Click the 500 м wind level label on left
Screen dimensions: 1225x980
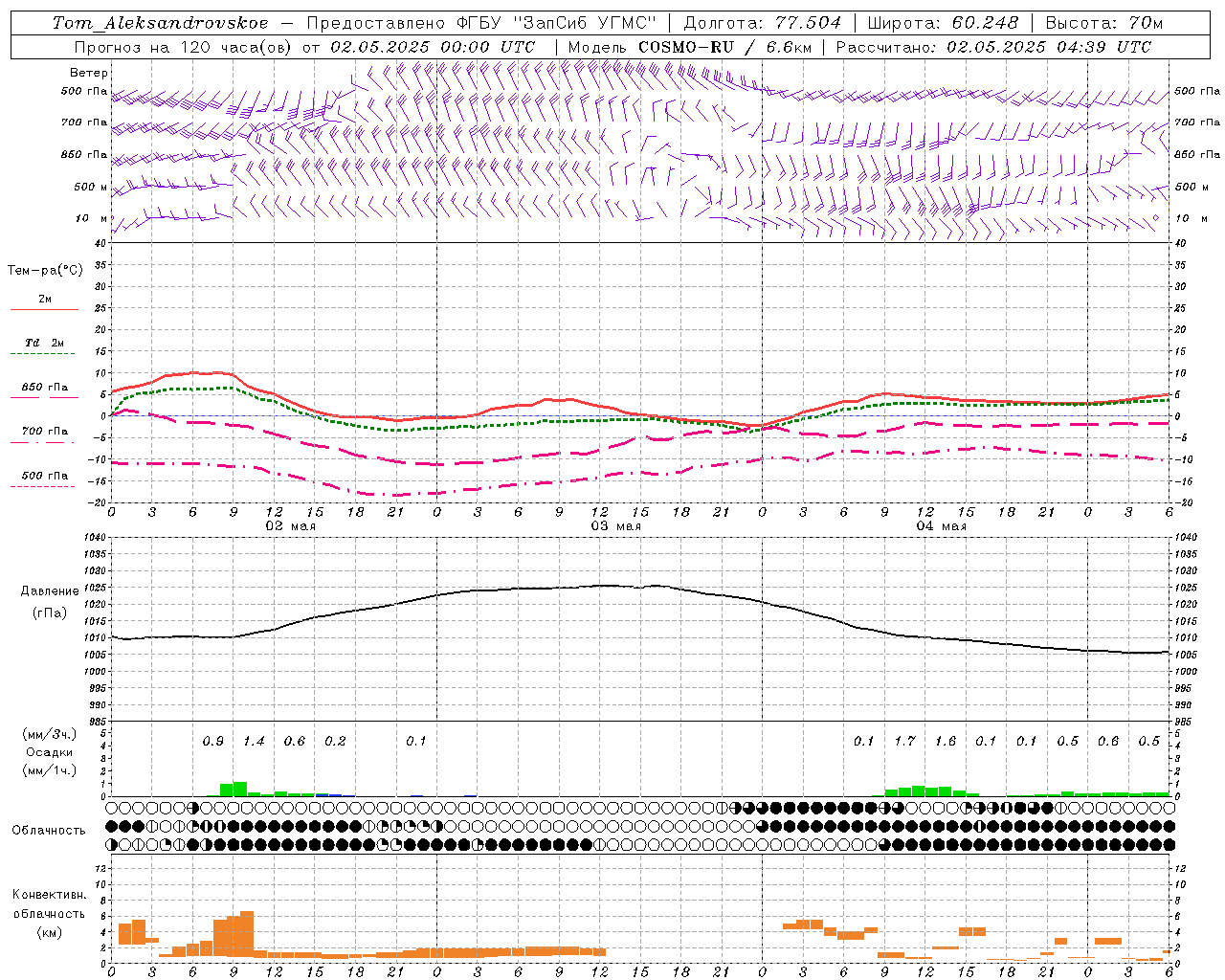[91, 187]
